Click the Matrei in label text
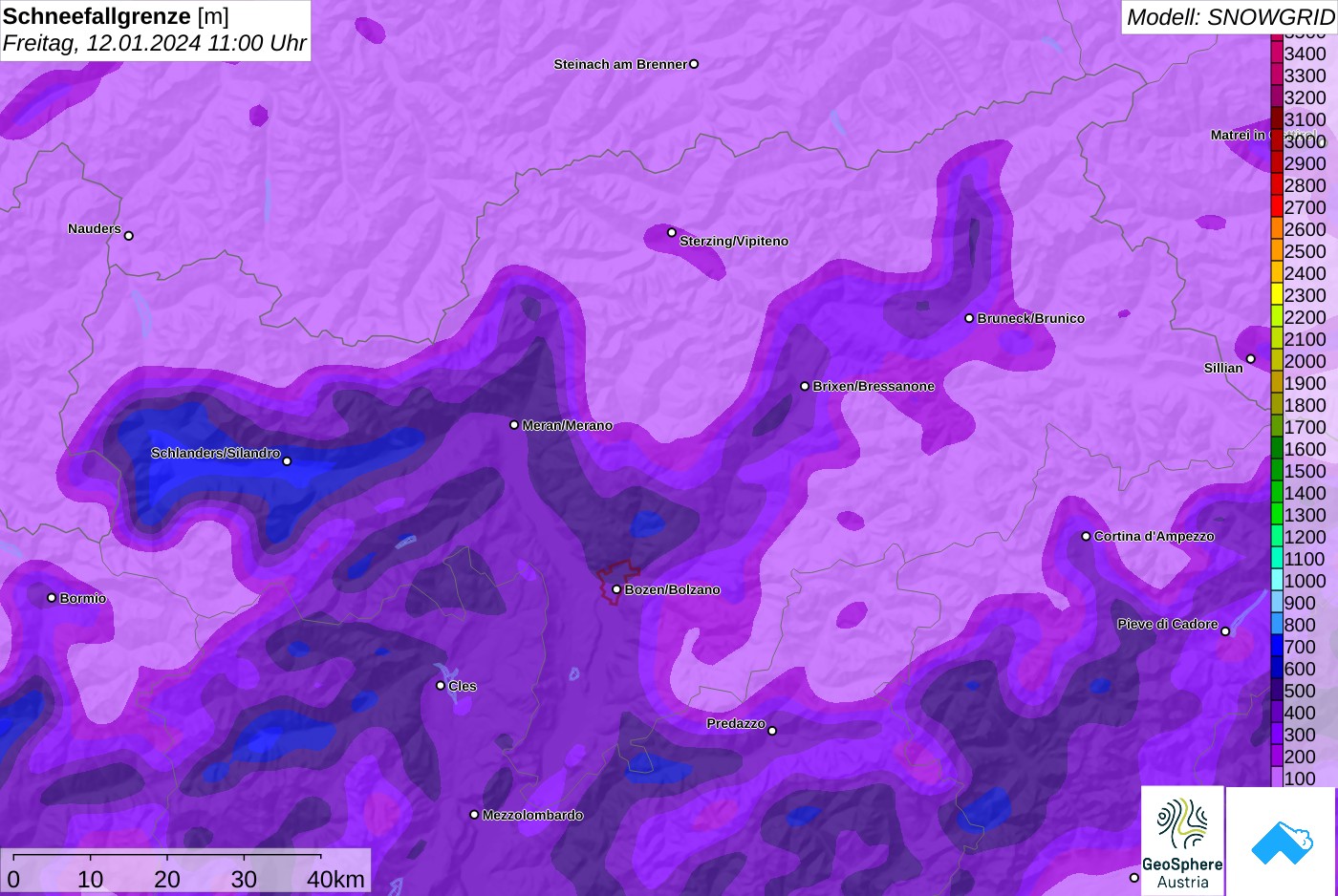1338x896 pixels. coord(1239,135)
